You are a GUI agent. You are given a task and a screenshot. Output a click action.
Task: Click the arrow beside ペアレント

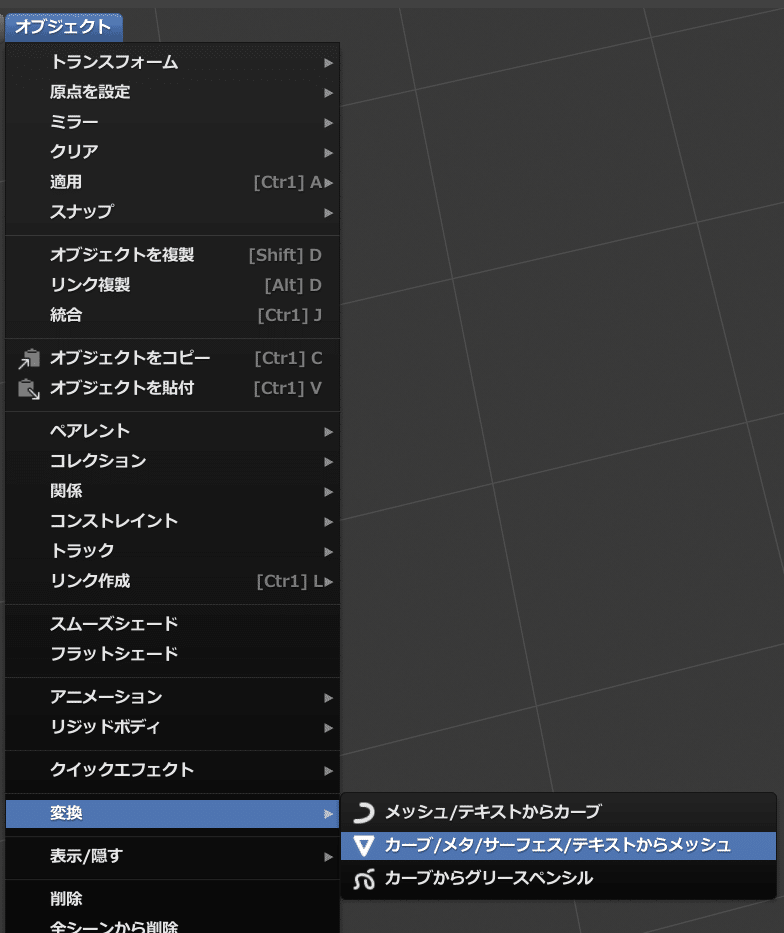click(x=328, y=432)
